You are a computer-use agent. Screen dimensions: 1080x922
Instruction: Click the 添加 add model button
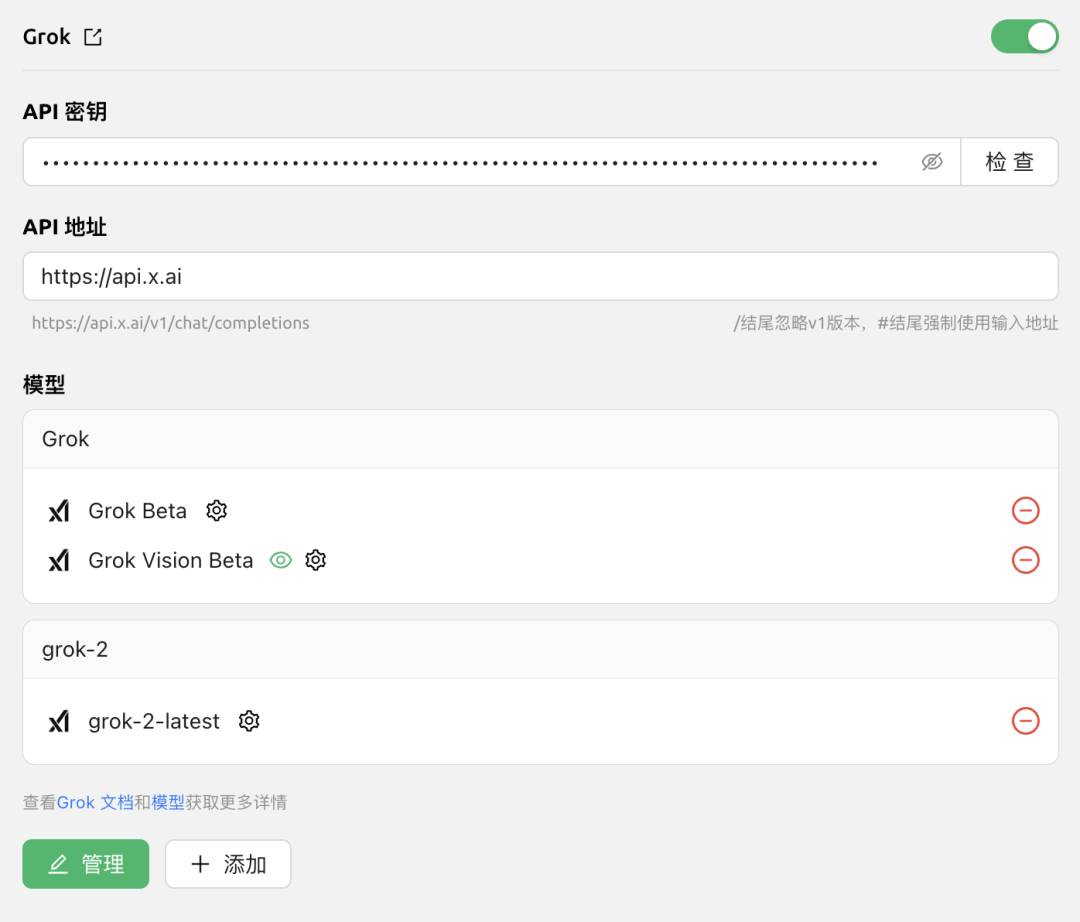[228, 864]
